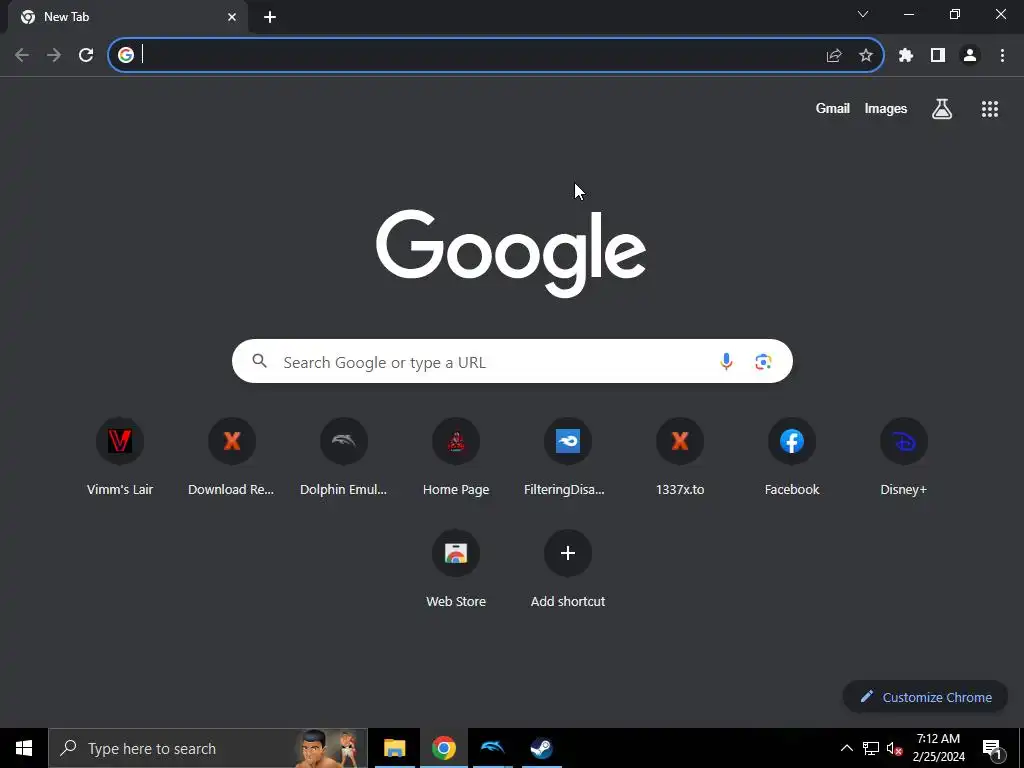Toggle the Chrome side panel

click(938, 56)
